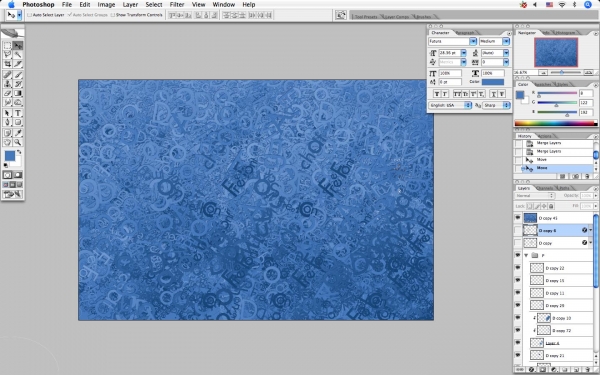600x375 pixels.
Task: Click the Underline text style button
Action: click(x=494, y=94)
